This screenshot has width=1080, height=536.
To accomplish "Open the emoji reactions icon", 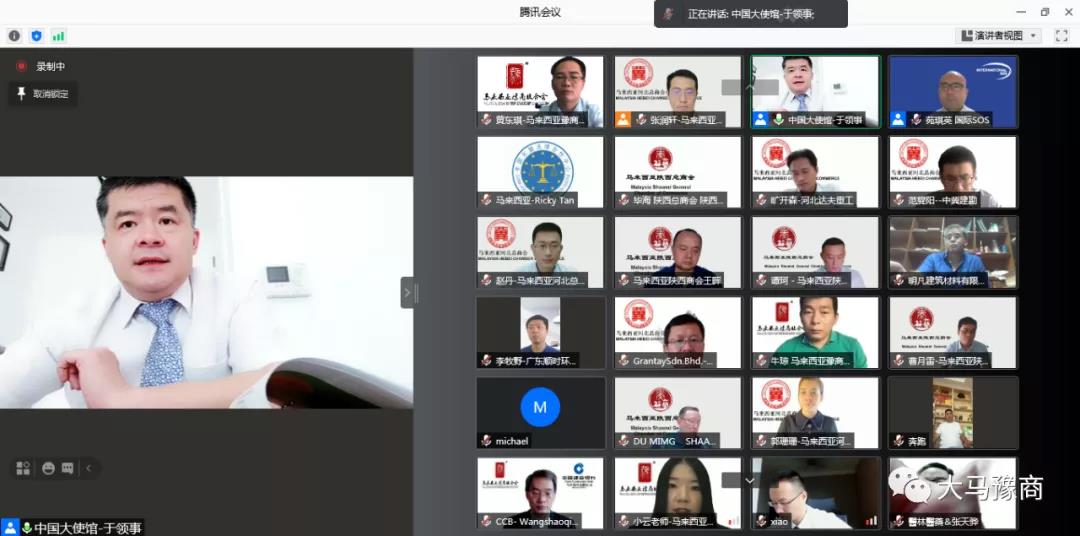I will (48, 468).
